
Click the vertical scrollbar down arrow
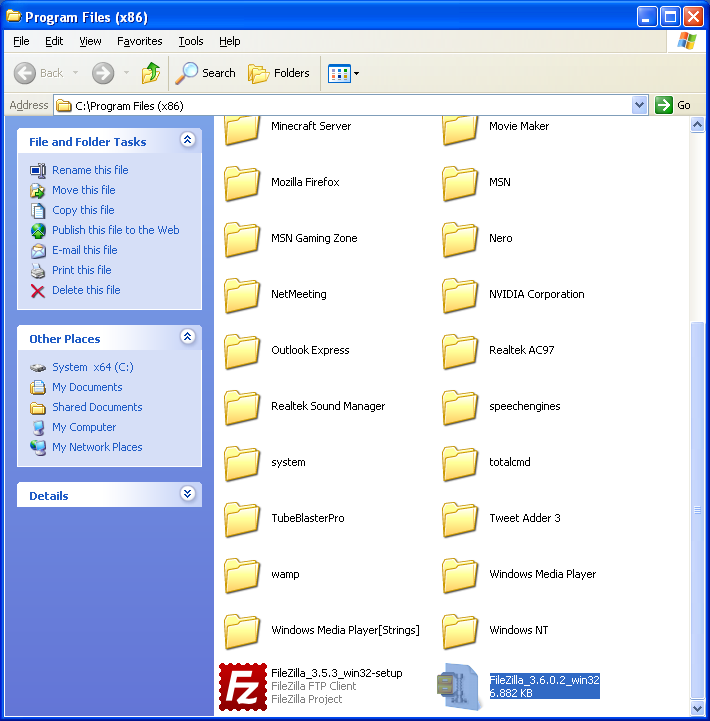click(x=697, y=707)
